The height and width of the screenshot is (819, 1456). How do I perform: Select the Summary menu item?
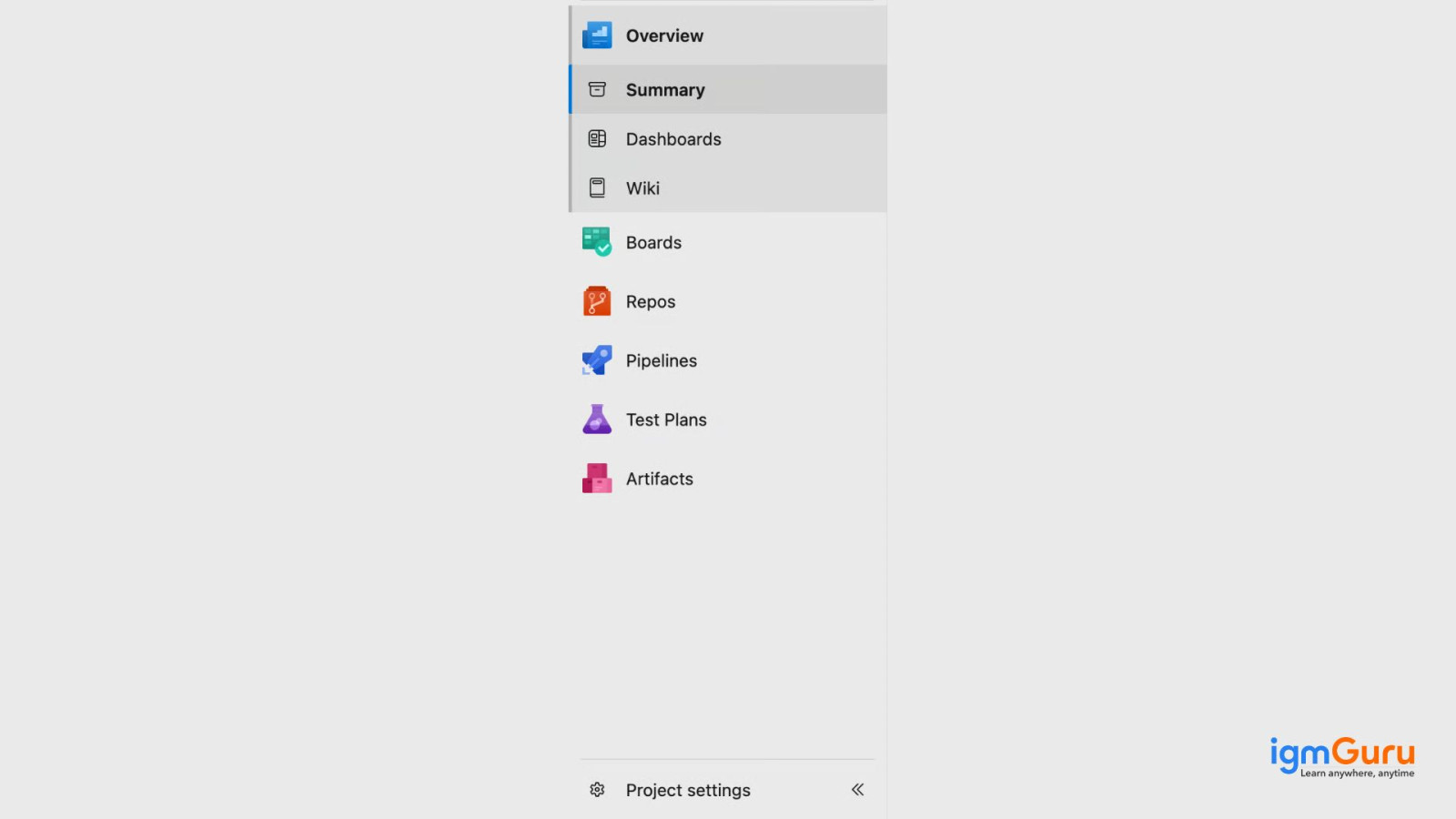pos(728,89)
